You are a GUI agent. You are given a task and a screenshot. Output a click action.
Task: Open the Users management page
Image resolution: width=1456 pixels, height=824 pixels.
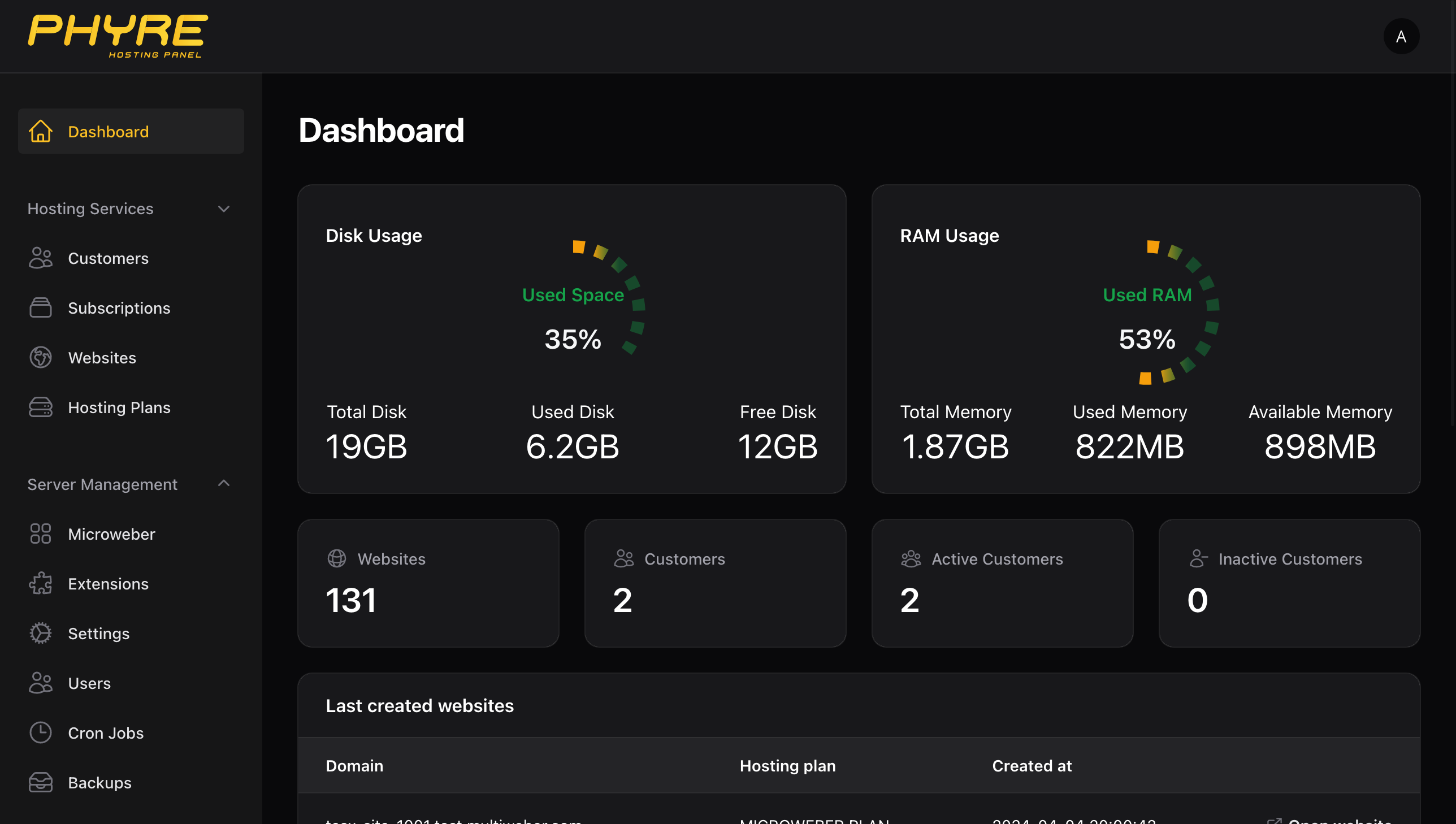[x=89, y=683]
